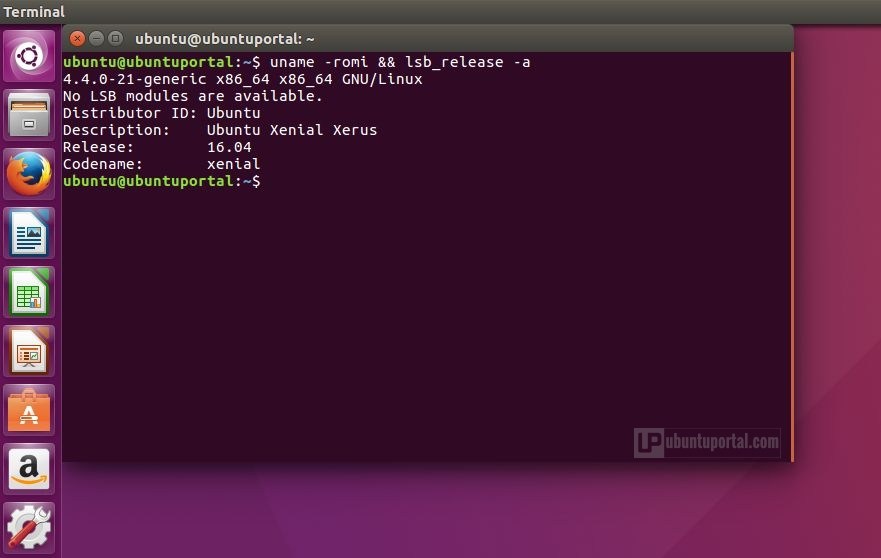
Task: Close the terminal window
Action: click(x=78, y=38)
